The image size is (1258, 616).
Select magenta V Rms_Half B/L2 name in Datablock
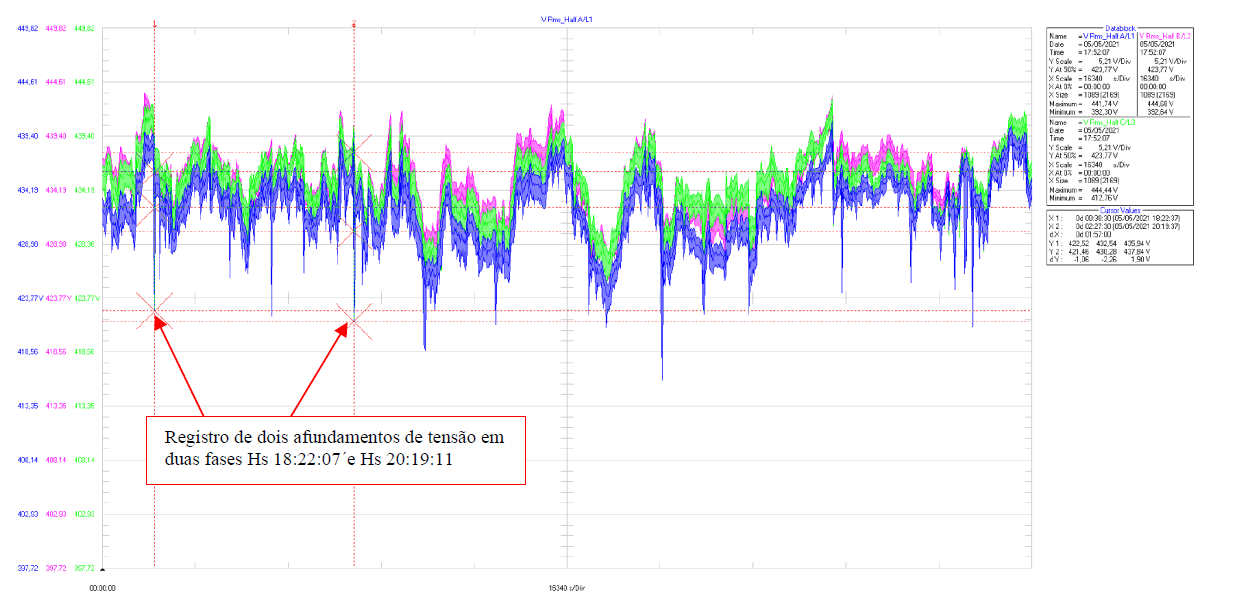[x=1164, y=35]
